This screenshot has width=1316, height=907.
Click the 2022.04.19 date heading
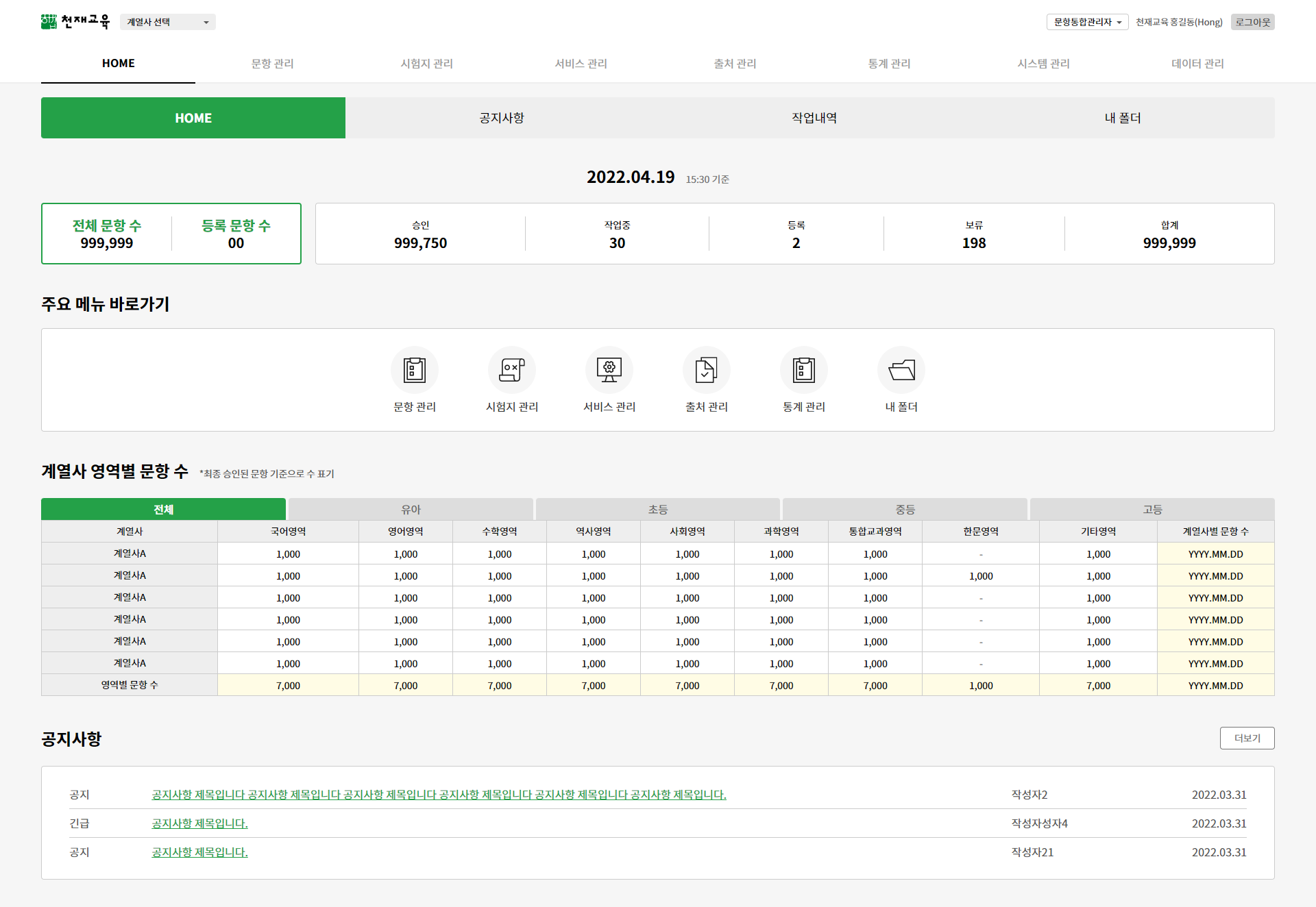click(631, 177)
